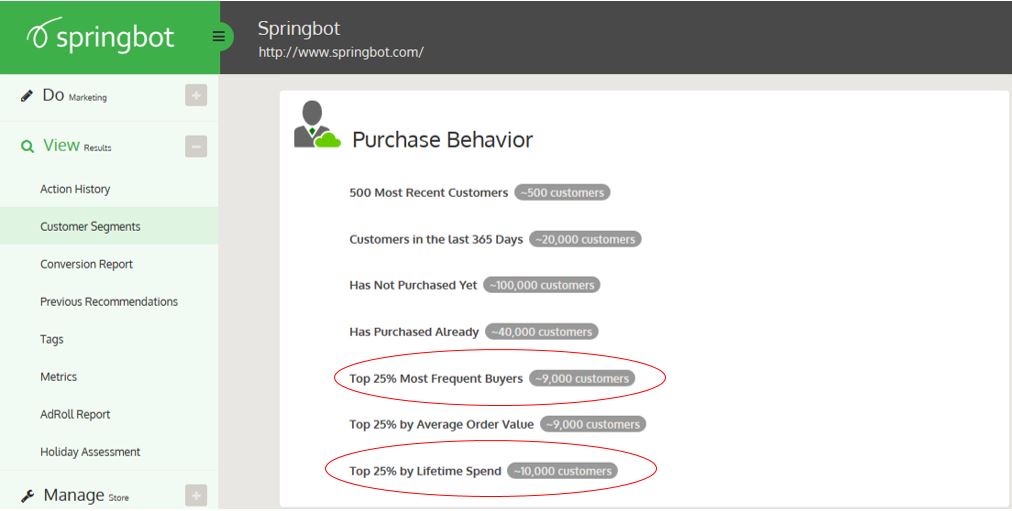This screenshot has height=511, width=1012.
Task: Click the wrench icon beside Manage Store
Action: (27, 496)
